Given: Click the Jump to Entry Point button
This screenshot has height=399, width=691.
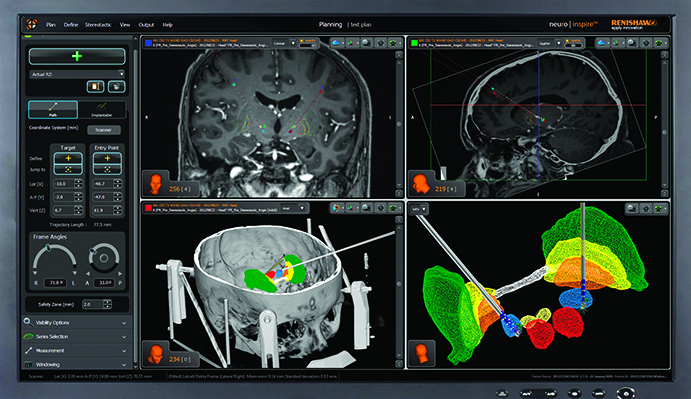Looking at the screenshot, I should tap(107, 169).
